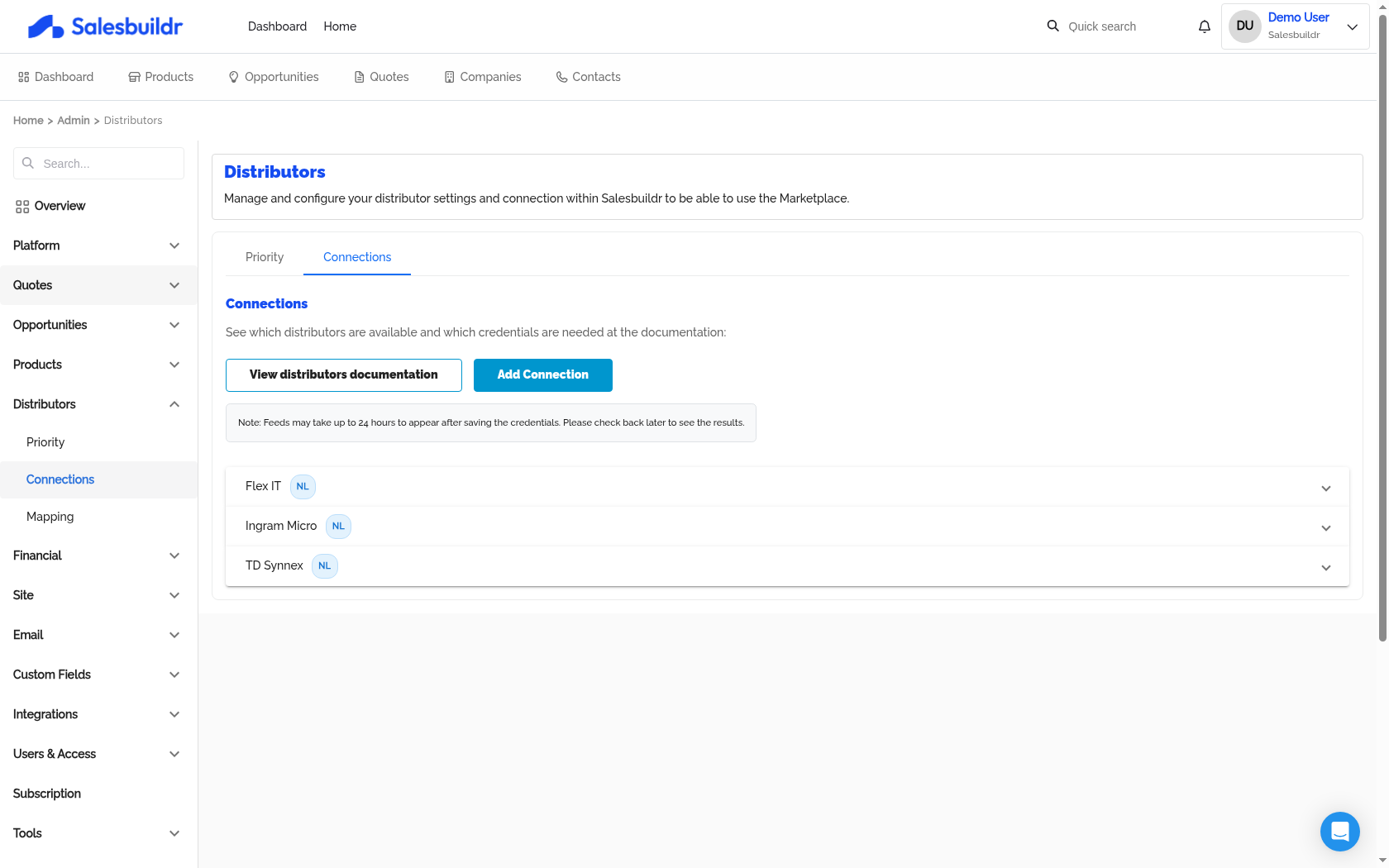Image resolution: width=1389 pixels, height=868 pixels.
Task: Expand the Flex IT connection row chevron
Action: coord(1326,488)
